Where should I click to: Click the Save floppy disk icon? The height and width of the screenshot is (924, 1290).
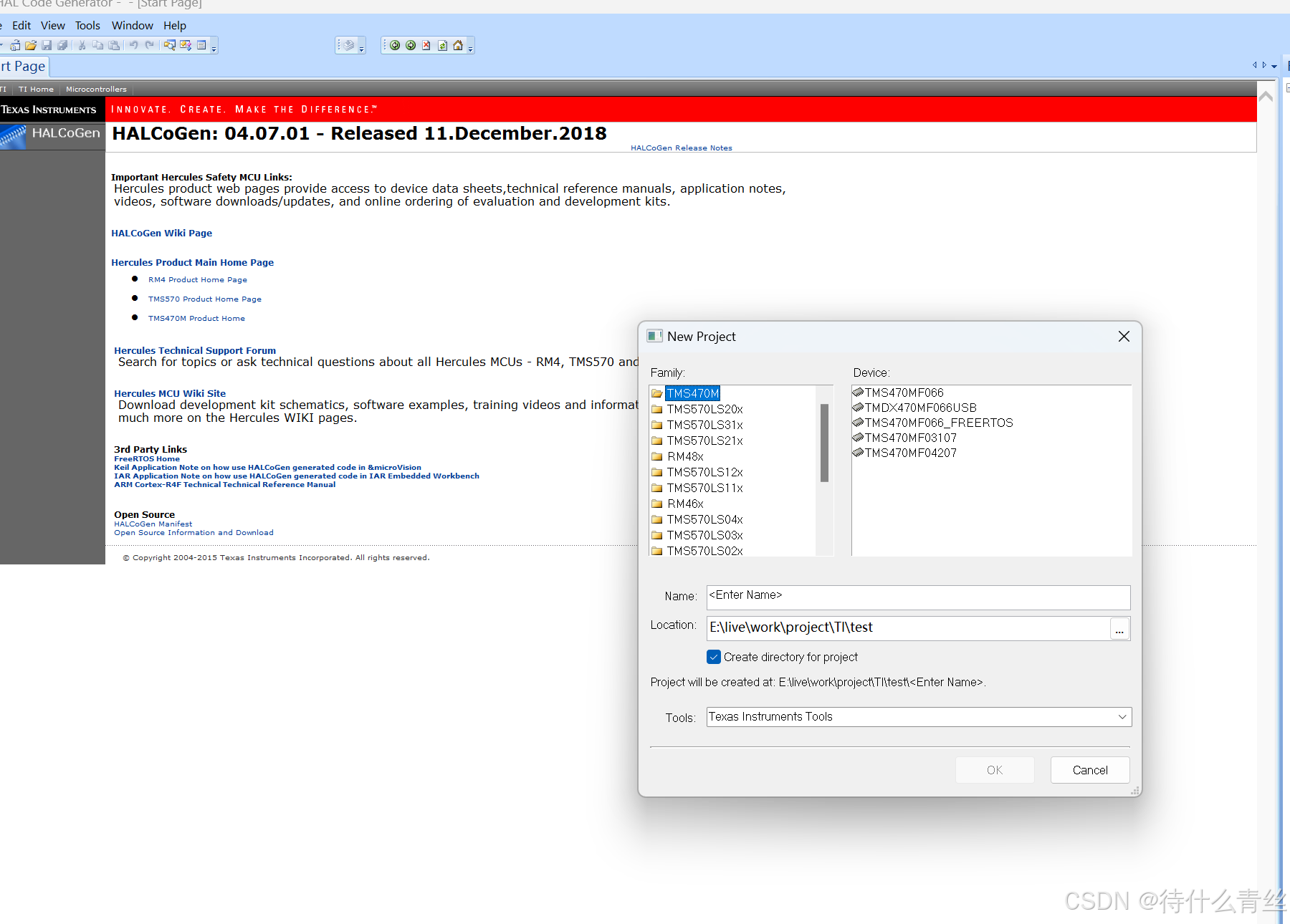(x=47, y=45)
